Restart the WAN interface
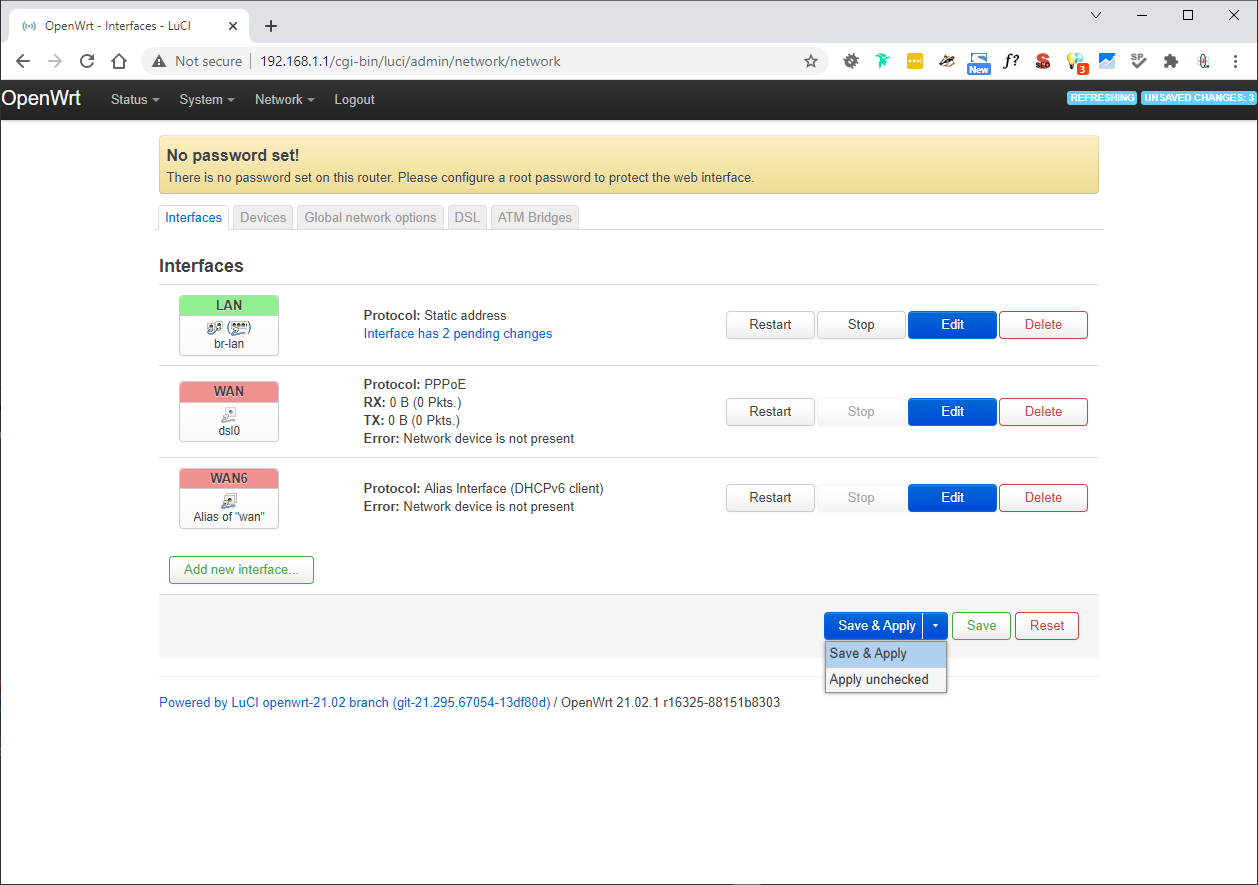The width and height of the screenshot is (1258, 885). (770, 412)
